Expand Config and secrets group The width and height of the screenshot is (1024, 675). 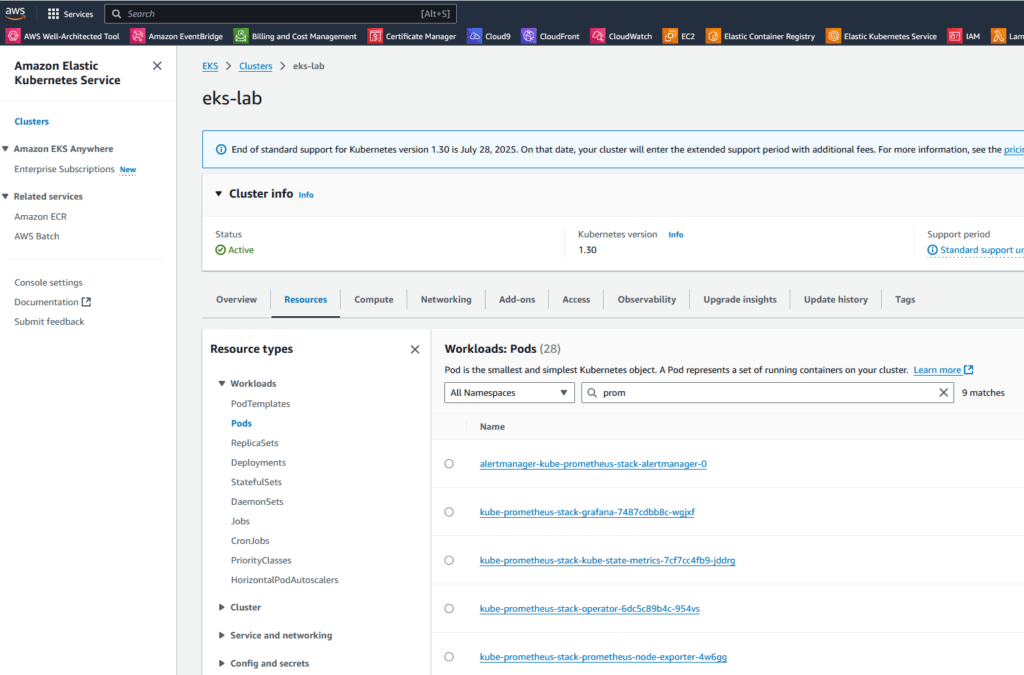(x=222, y=663)
